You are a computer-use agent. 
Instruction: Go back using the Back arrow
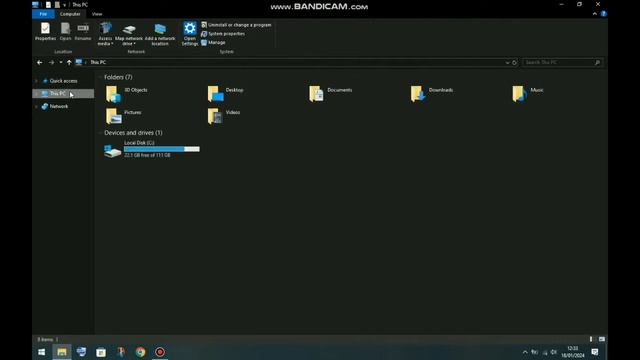(x=40, y=62)
